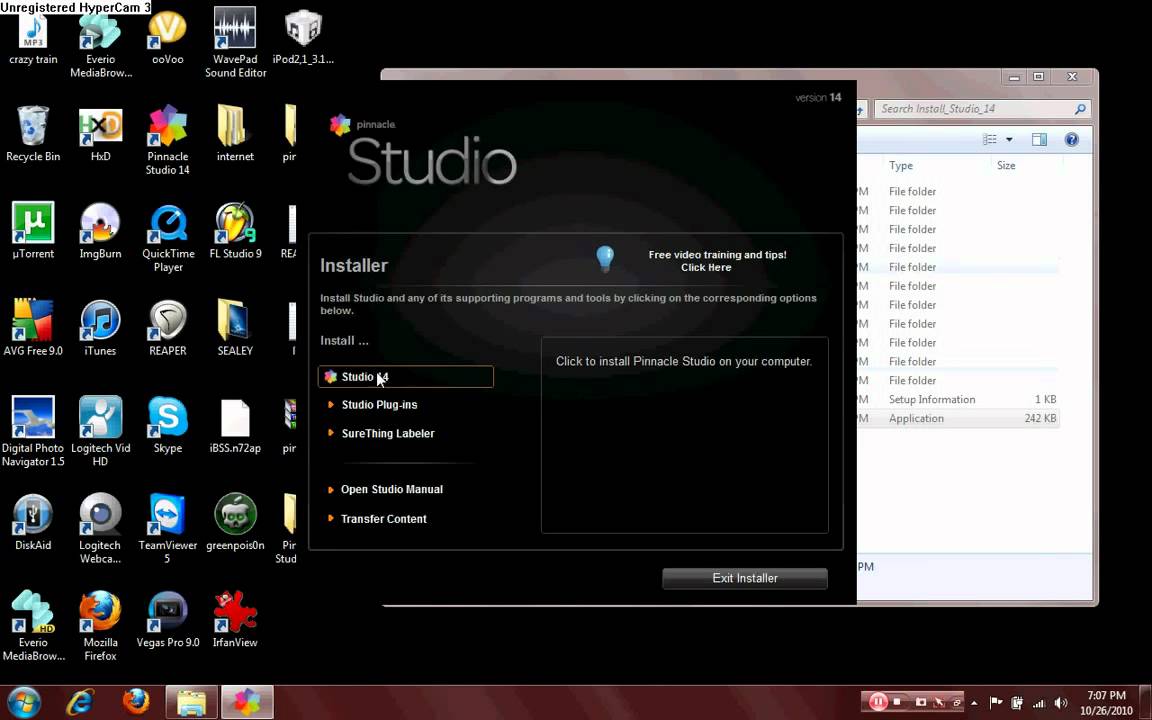This screenshot has height=720, width=1152.
Task: Switch to Pinnacle Studio installer taskbar button
Action: [x=248, y=702]
